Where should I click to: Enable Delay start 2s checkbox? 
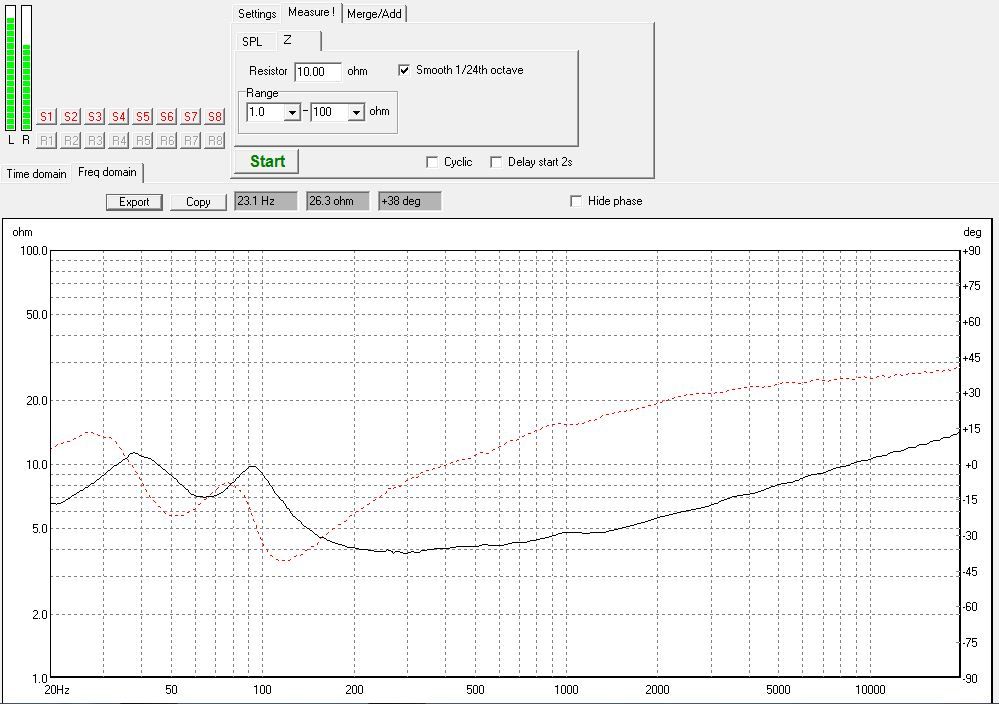click(x=496, y=162)
